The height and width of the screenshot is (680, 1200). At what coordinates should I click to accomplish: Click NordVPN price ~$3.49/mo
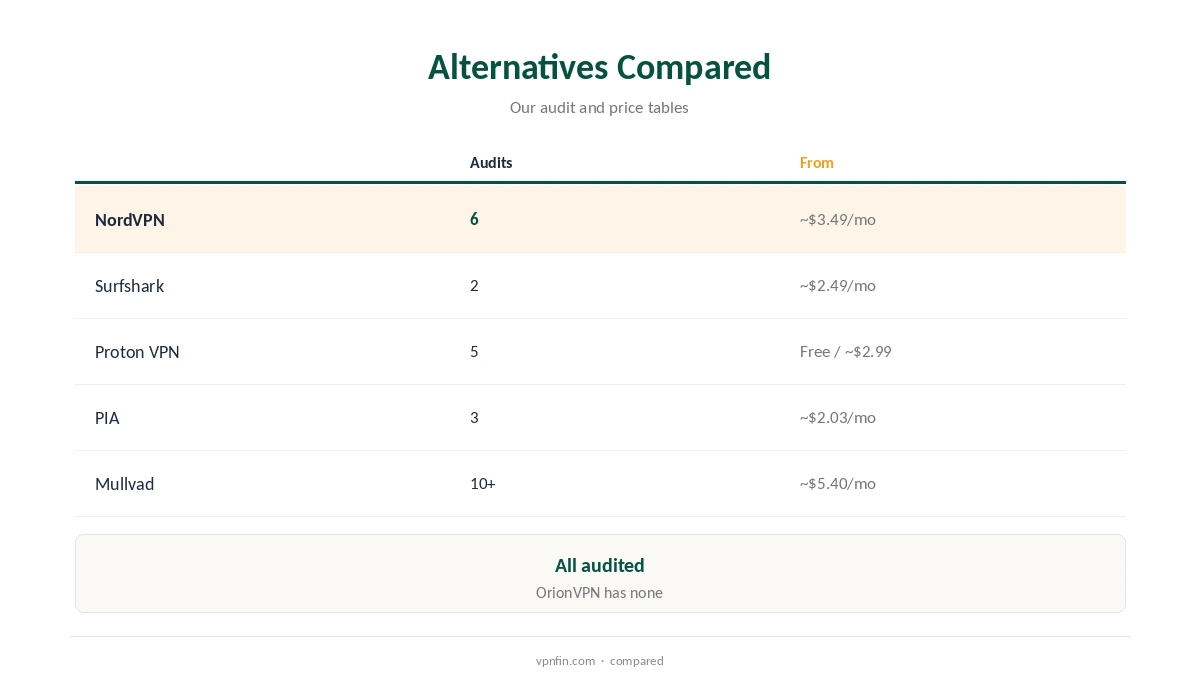838,219
